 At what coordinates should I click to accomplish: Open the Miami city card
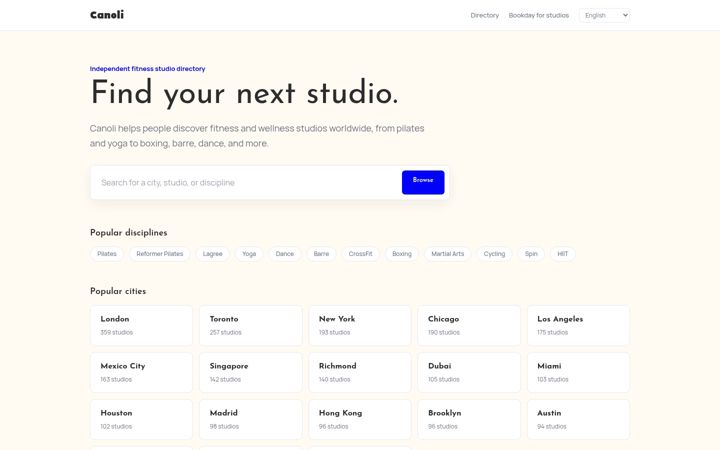(579, 372)
